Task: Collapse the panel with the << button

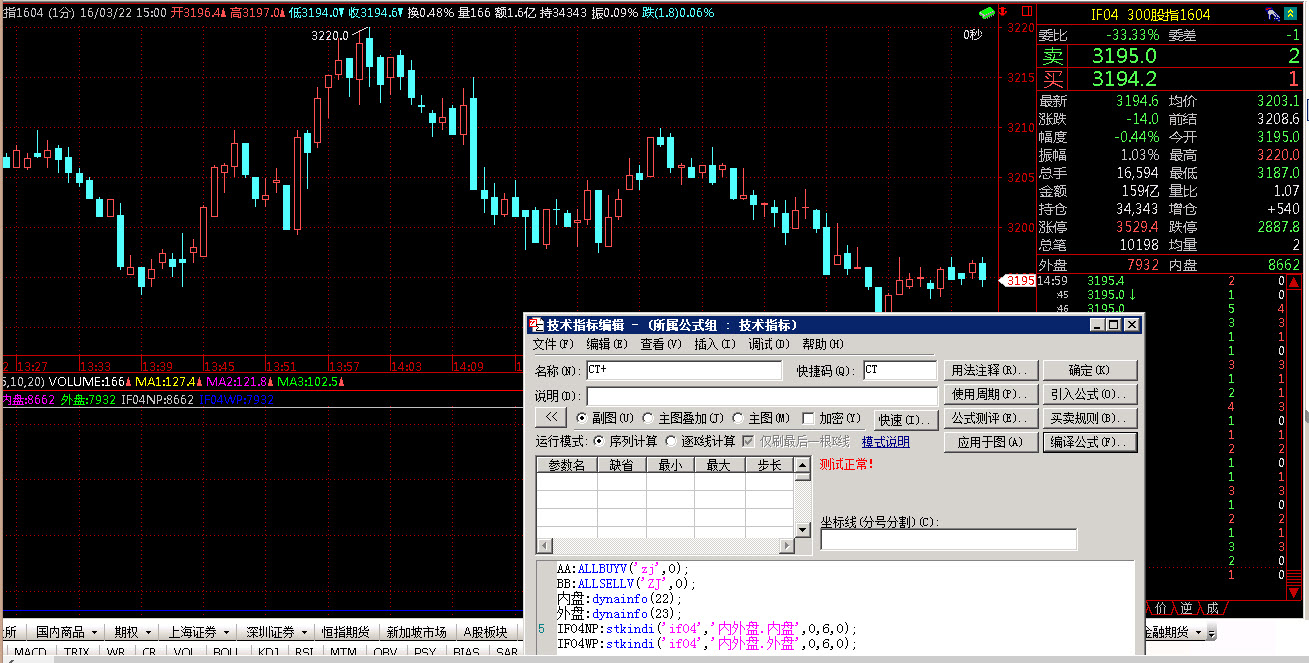Action: (x=551, y=418)
